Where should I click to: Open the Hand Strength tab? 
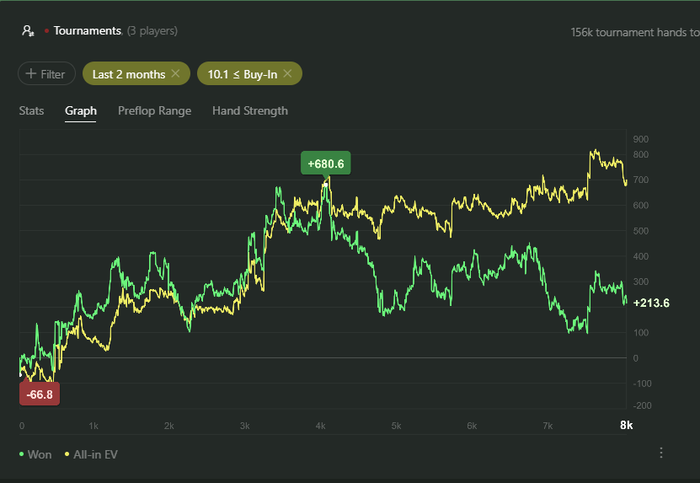250,111
